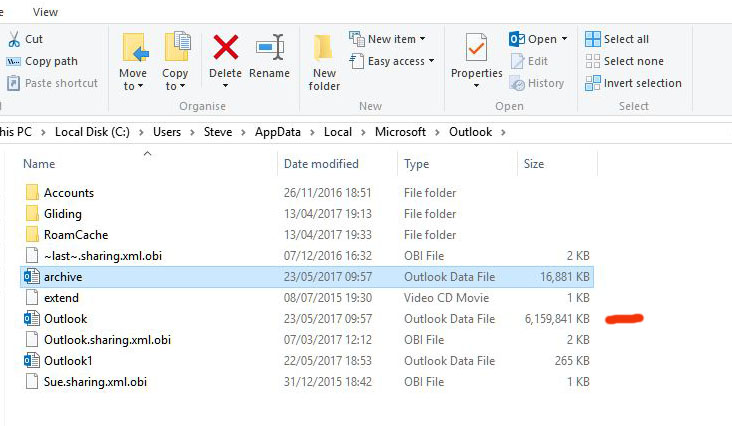Click the New item icon
732x426 pixels.
tap(357, 39)
